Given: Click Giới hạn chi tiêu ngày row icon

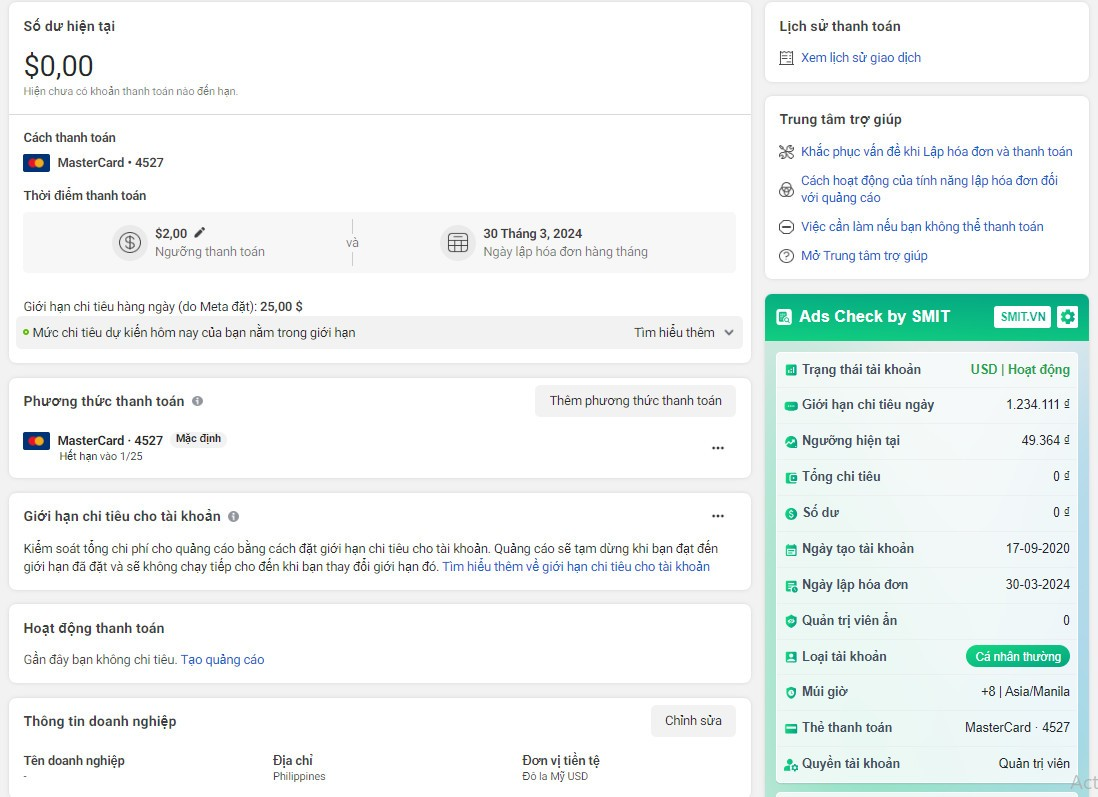Looking at the screenshot, I should point(791,406).
